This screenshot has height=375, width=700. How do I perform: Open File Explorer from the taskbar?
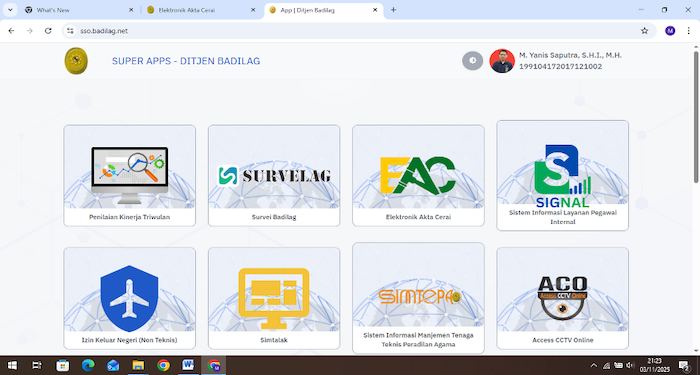138,366
